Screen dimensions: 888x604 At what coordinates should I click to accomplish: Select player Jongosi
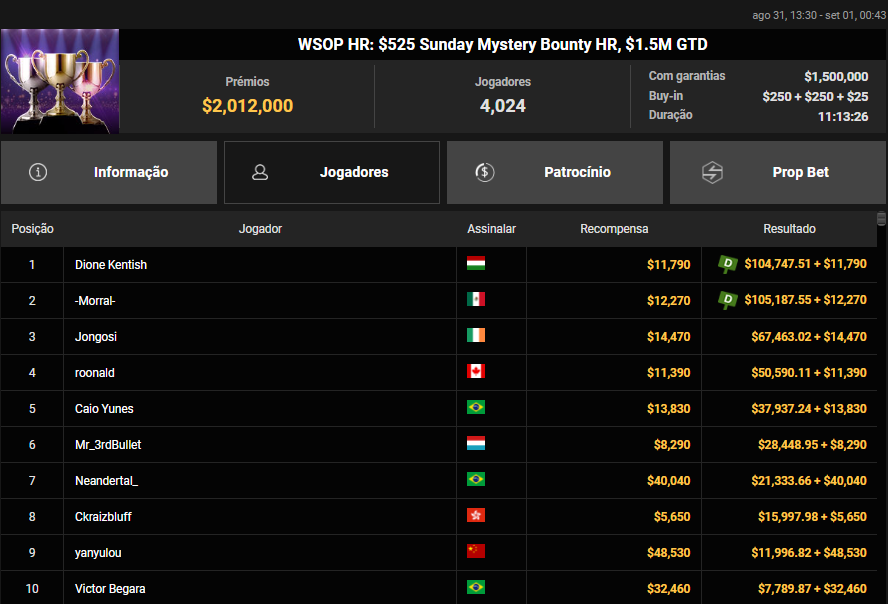[x=96, y=337]
